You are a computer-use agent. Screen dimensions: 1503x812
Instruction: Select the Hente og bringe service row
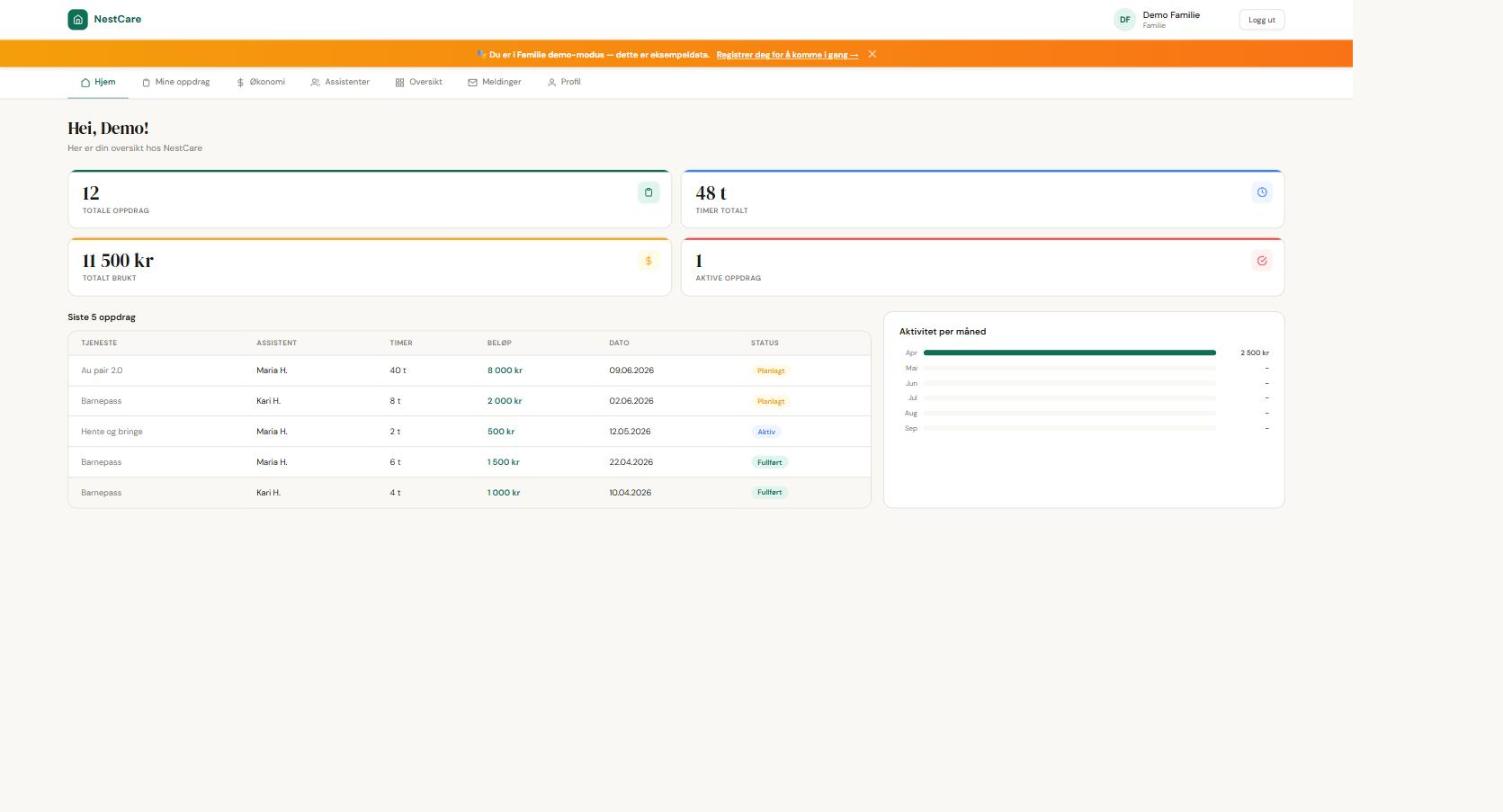469,432
